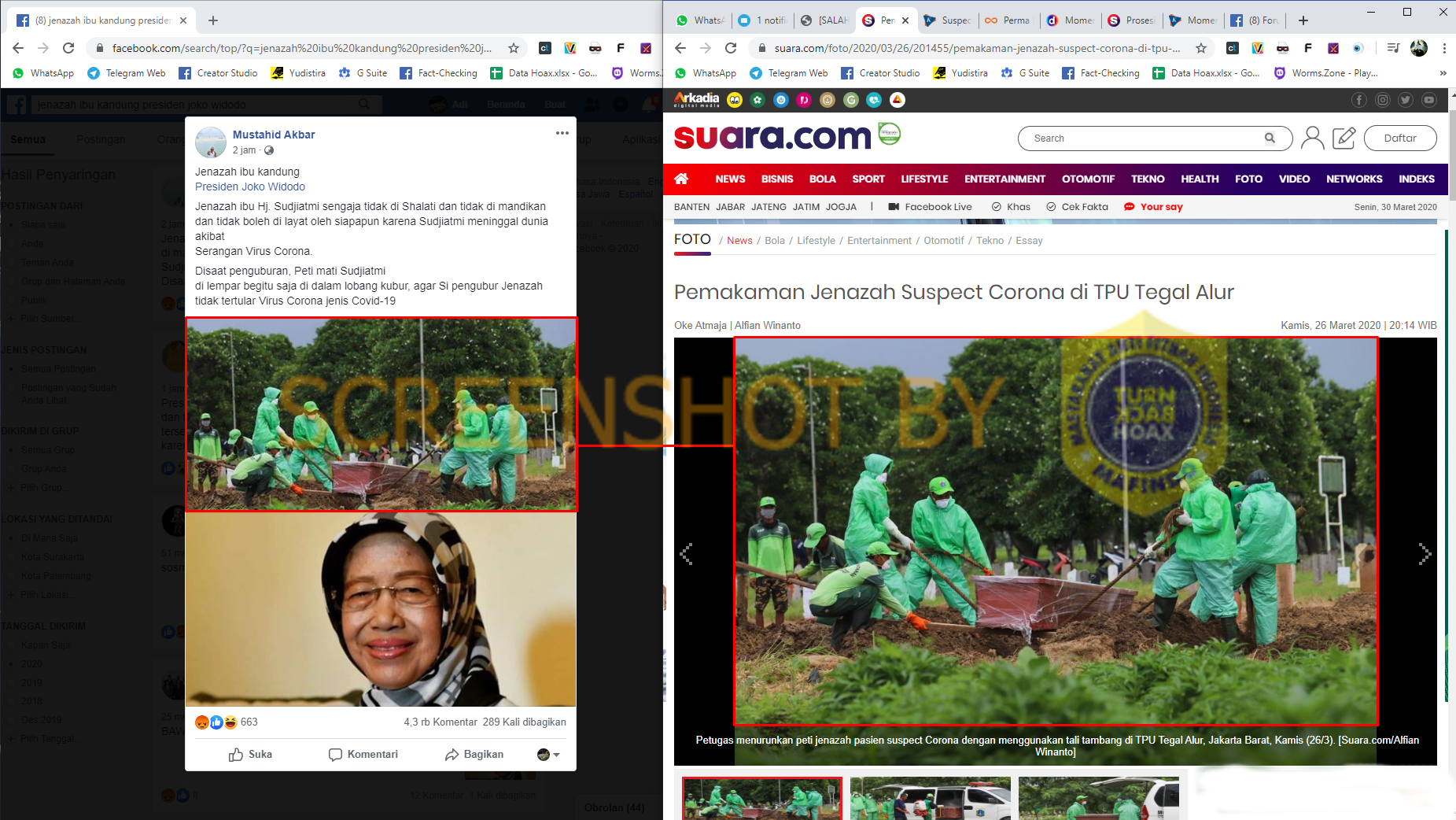This screenshot has width=1456, height=820.
Task: Bookmark the Facebook page with star icon
Action: pyautogui.click(x=514, y=48)
